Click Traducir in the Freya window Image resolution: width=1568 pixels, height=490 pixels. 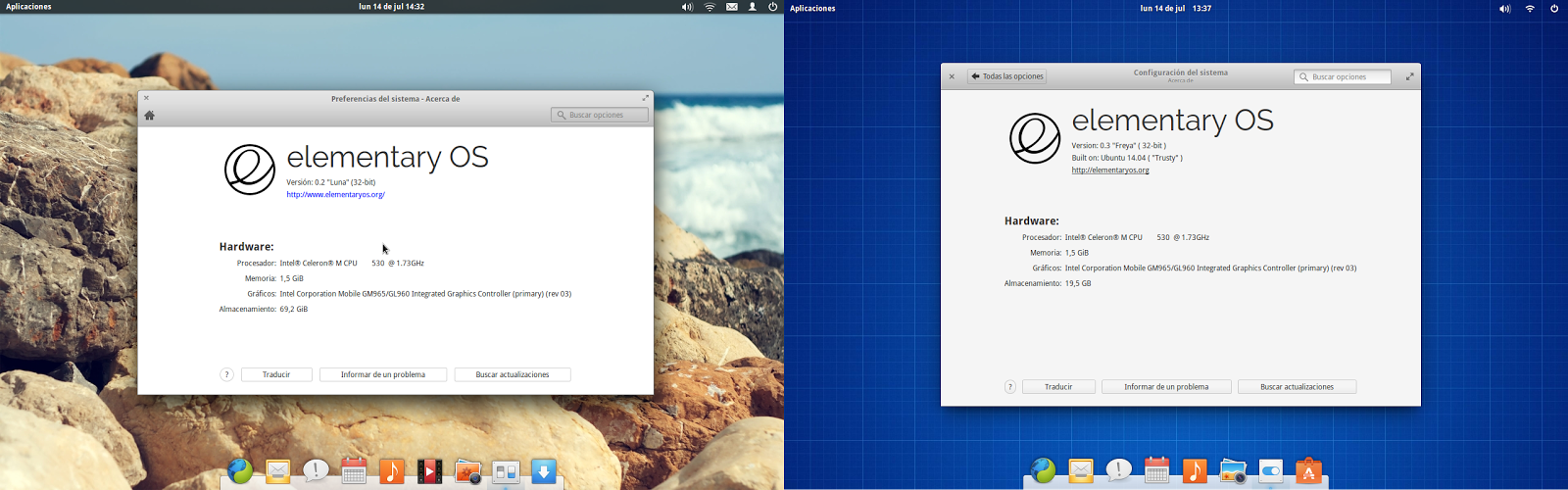tap(1058, 387)
